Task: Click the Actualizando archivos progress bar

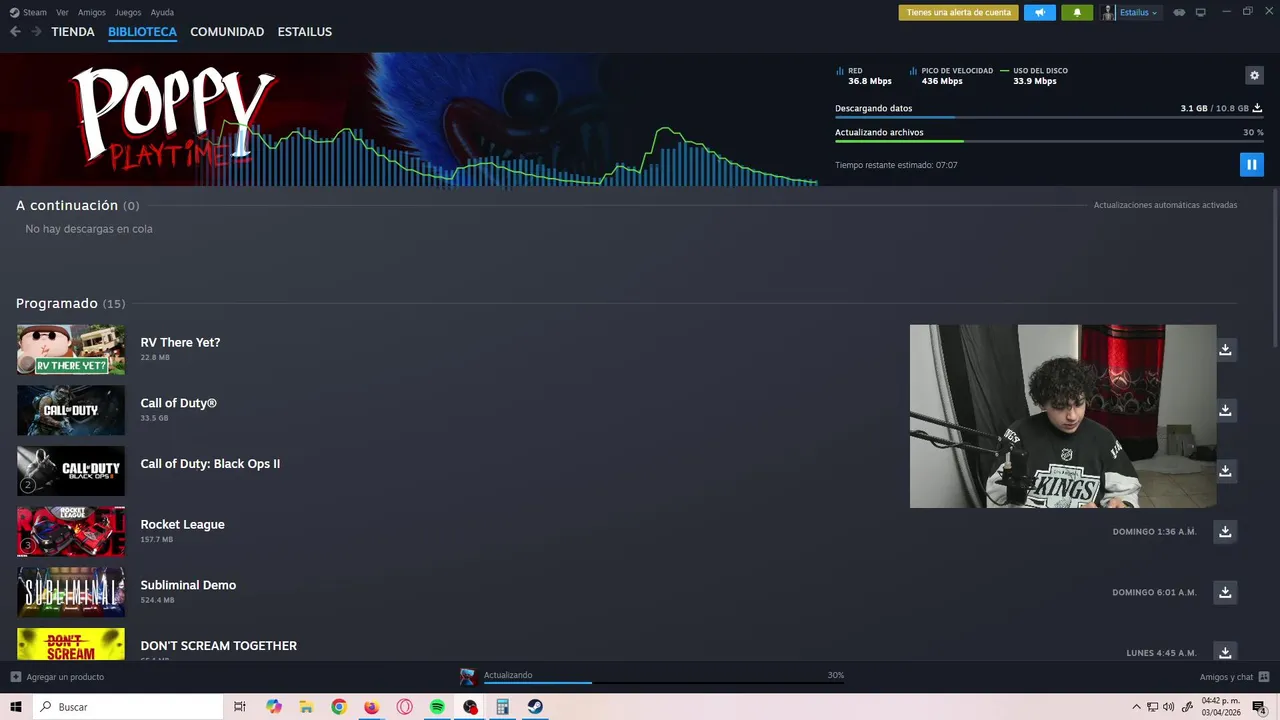Action: (x=1049, y=141)
